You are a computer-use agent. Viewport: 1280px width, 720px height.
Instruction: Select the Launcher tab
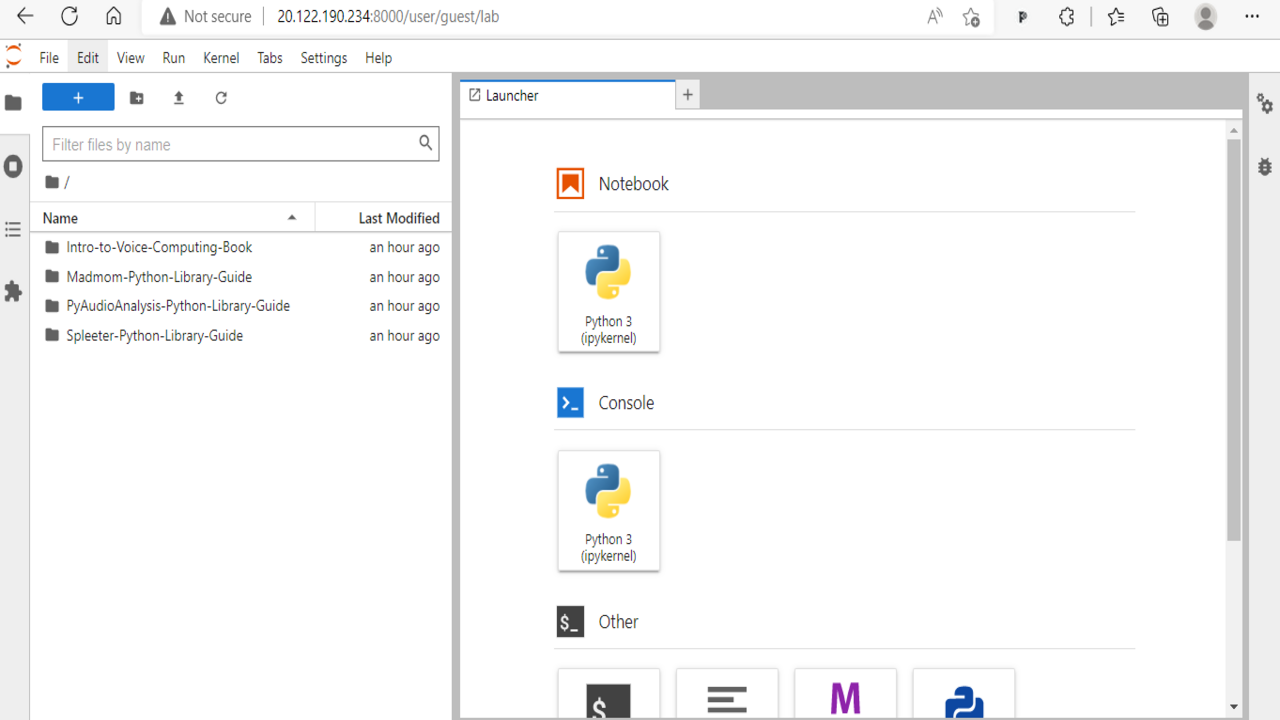568,96
